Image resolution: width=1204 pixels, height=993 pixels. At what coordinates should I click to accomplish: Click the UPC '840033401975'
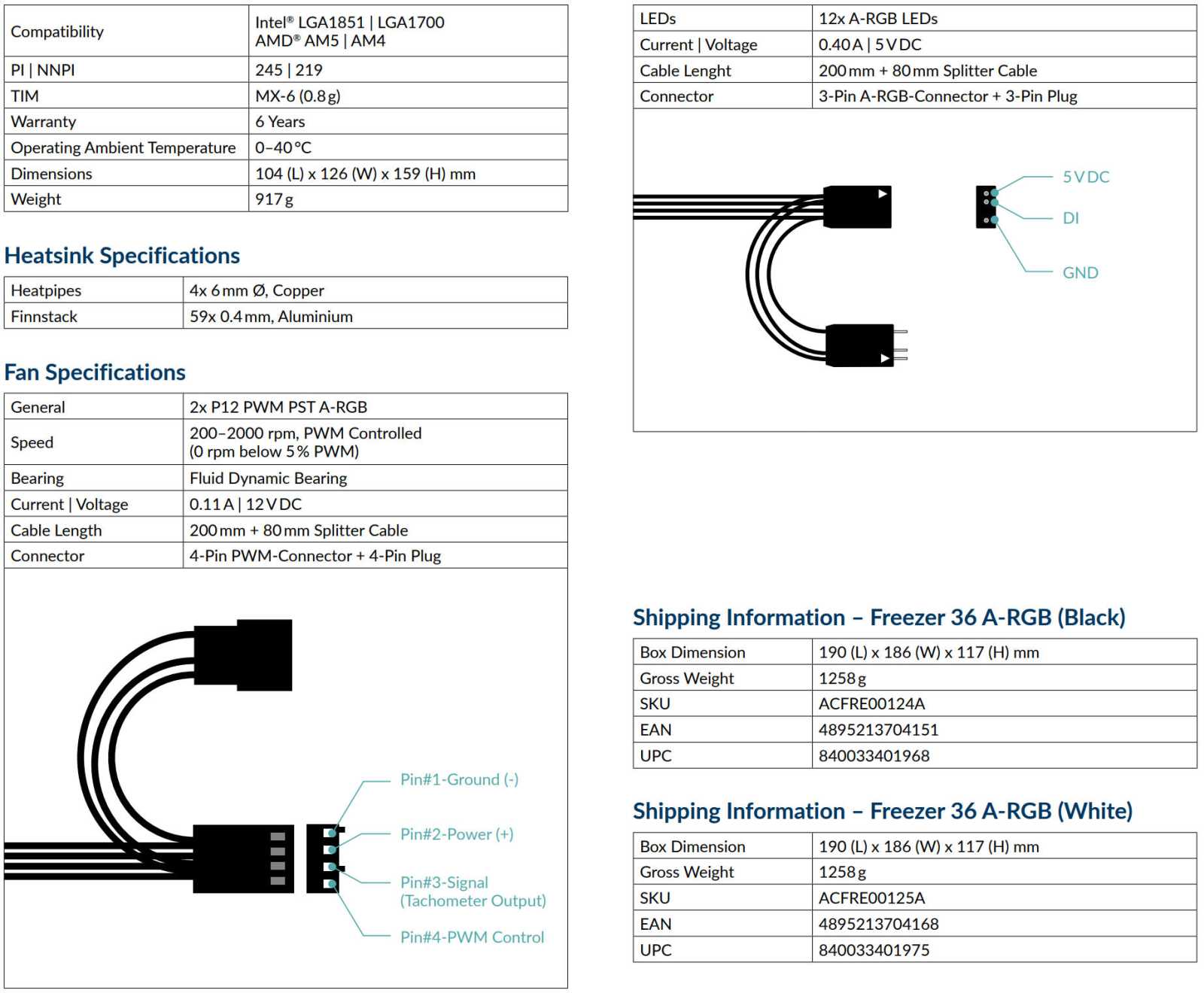[x=874, y=950]
